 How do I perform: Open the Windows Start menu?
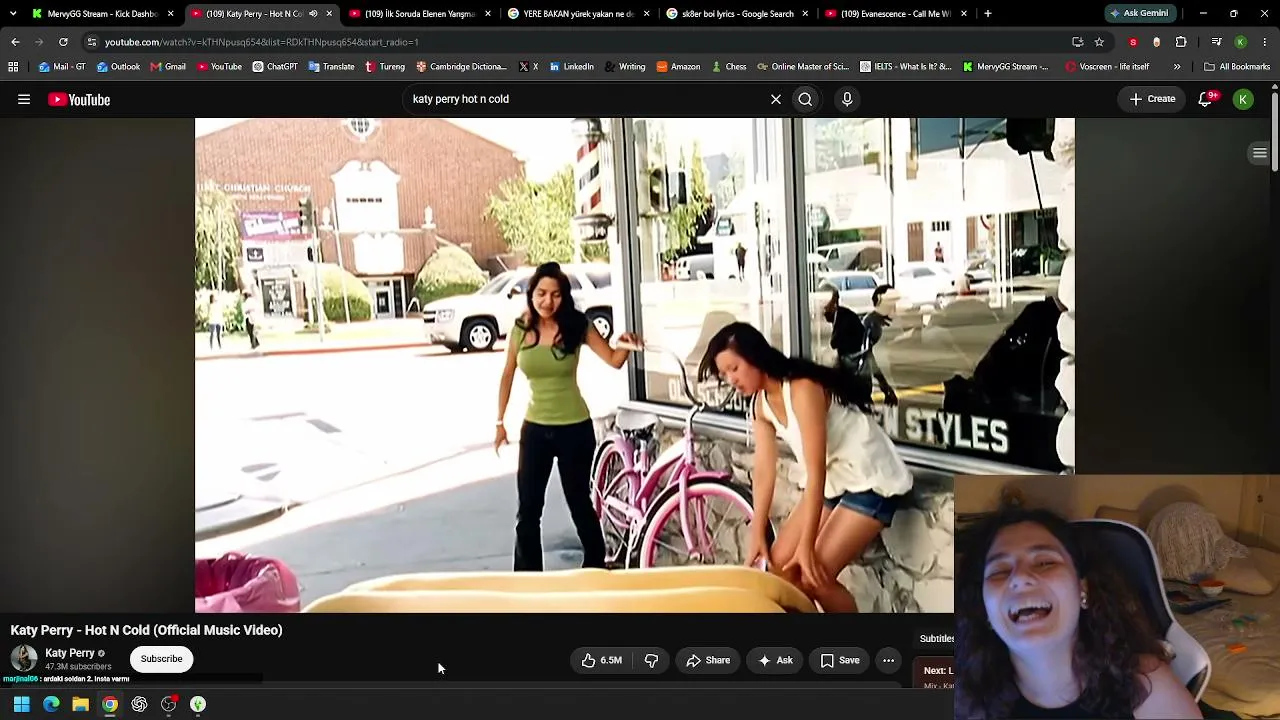(21, 704)
